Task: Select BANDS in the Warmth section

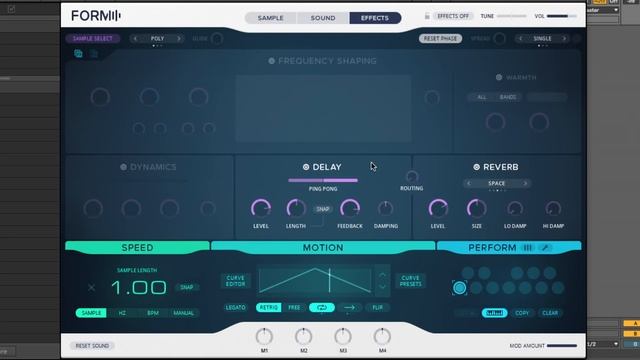Action: pos(508,97)
